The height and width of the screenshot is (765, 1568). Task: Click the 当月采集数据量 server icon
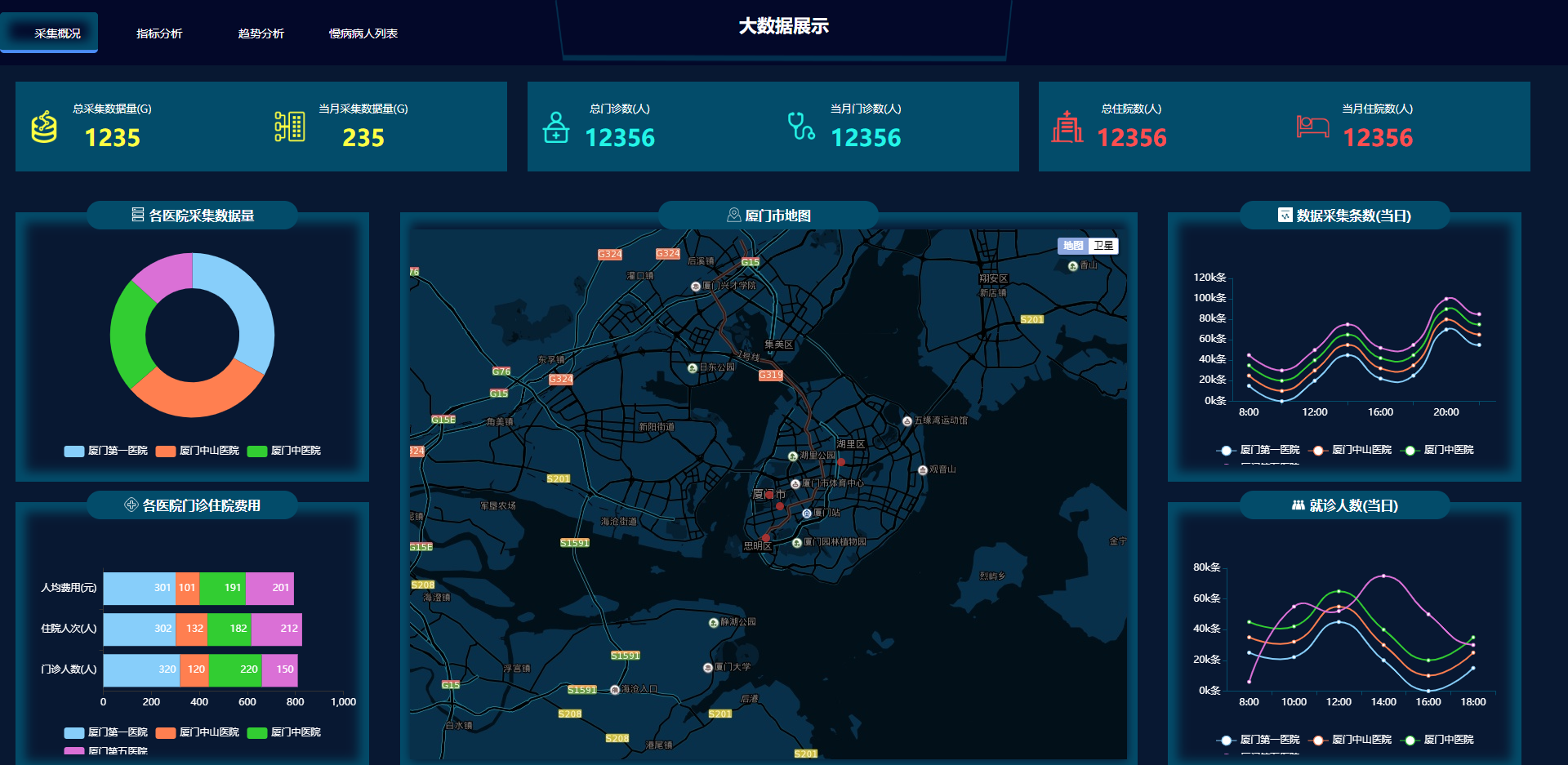click(290, 127)
